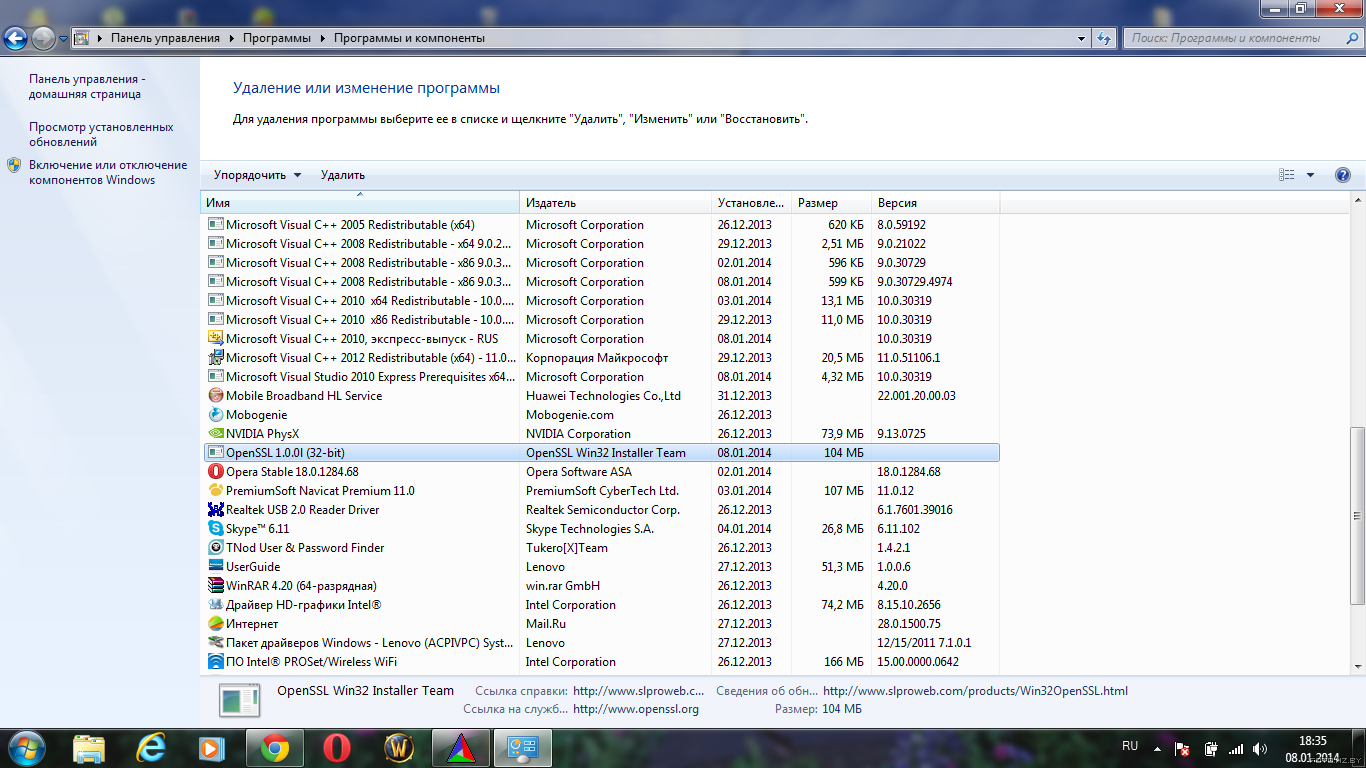Screen dimensions: 1366x768
Task: Select Пакет драйверов Windows - Lenovo row
Action: tap(601, 642)
